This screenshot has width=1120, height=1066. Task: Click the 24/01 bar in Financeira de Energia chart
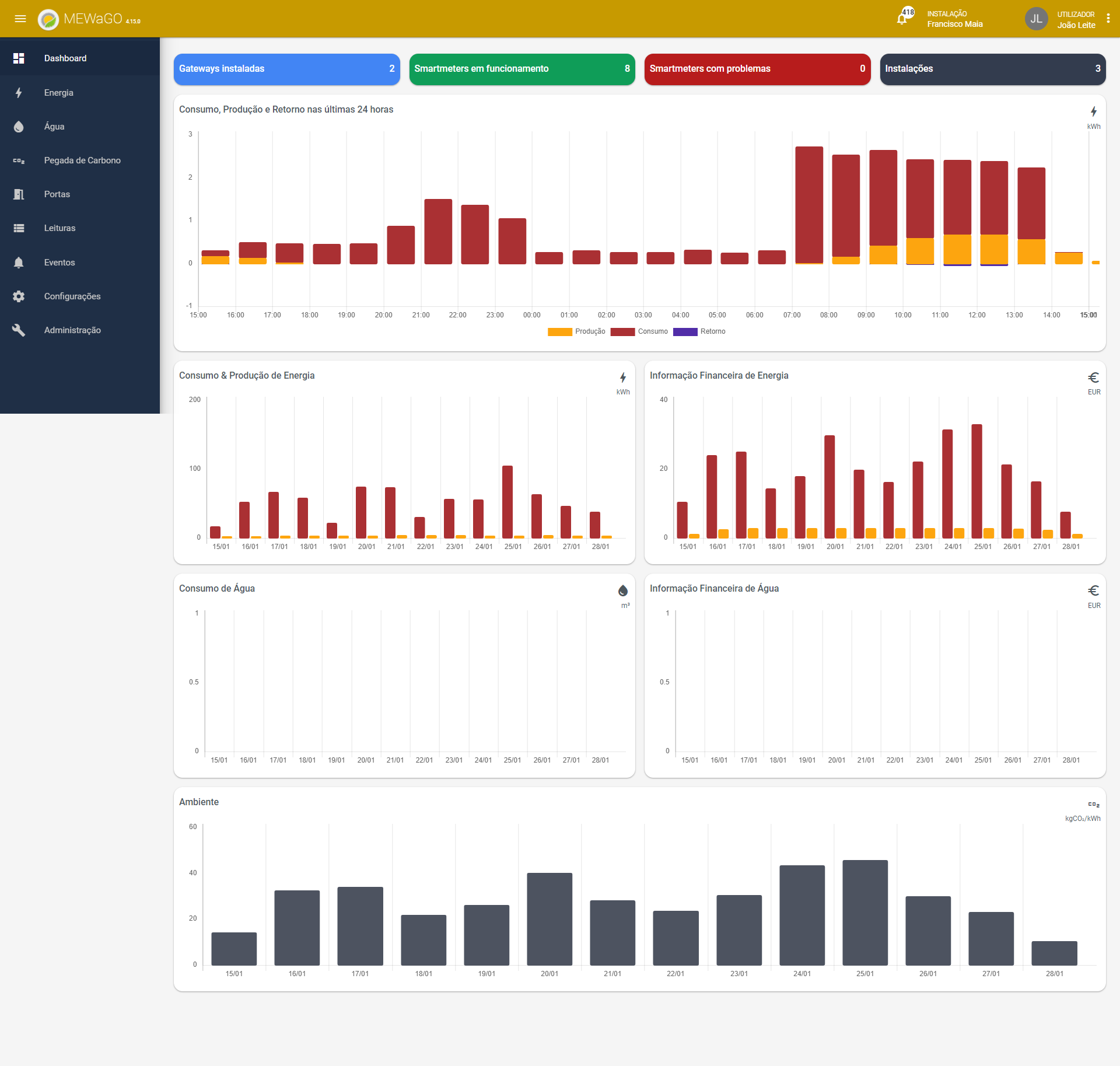[947, 484]
